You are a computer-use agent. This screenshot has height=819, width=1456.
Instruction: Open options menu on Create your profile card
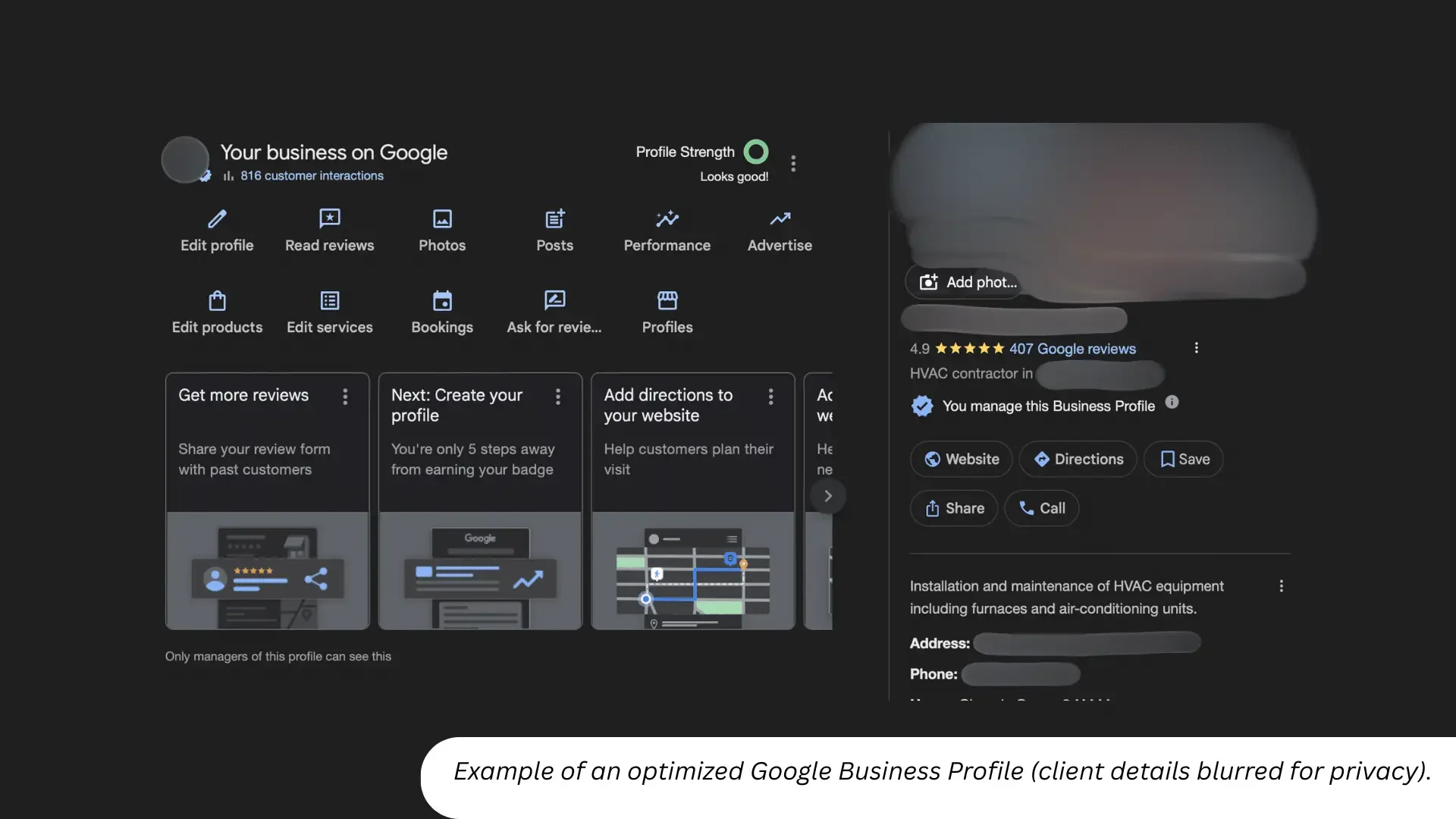[x=558, y=397]
